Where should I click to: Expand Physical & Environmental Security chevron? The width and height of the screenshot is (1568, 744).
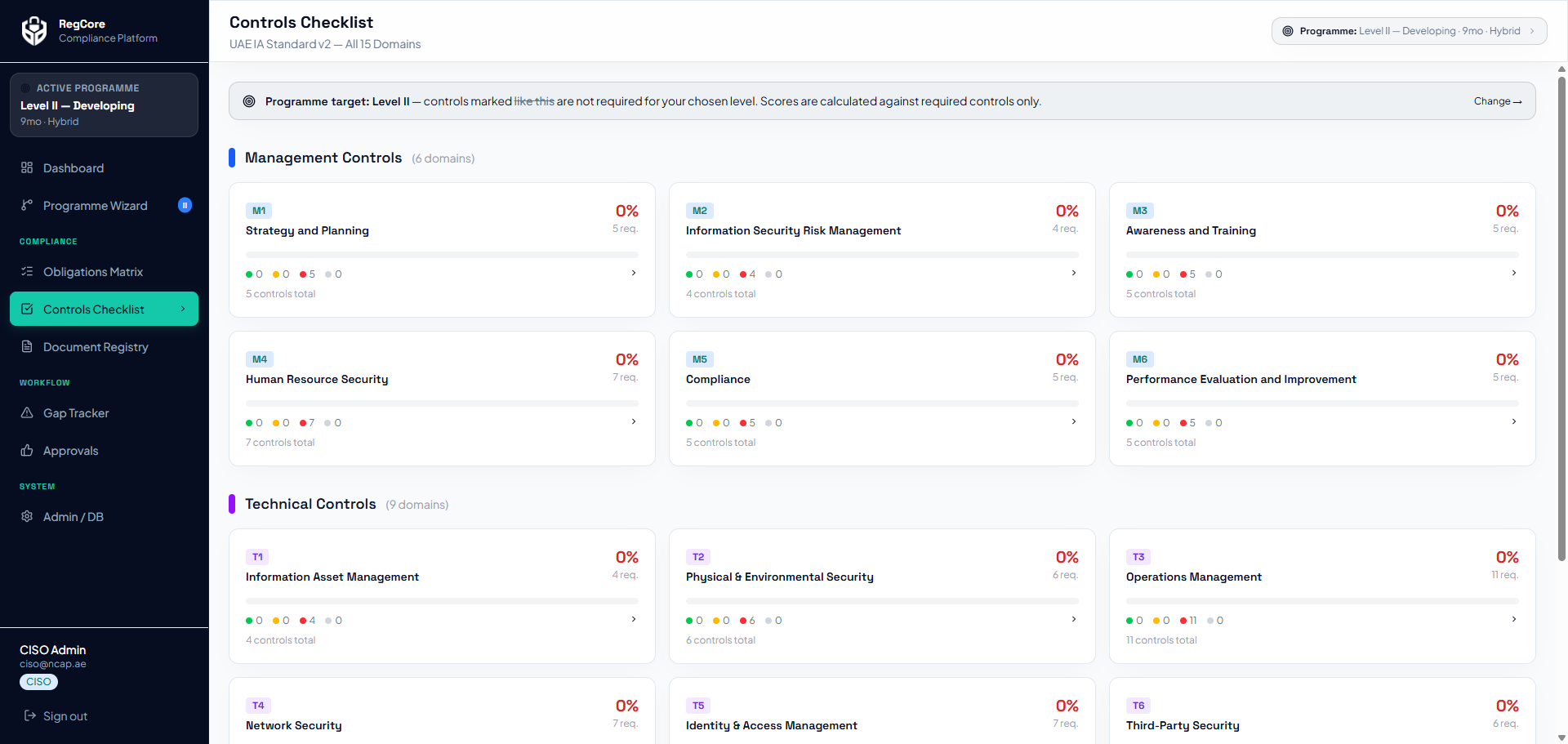tap(1074, 619)
